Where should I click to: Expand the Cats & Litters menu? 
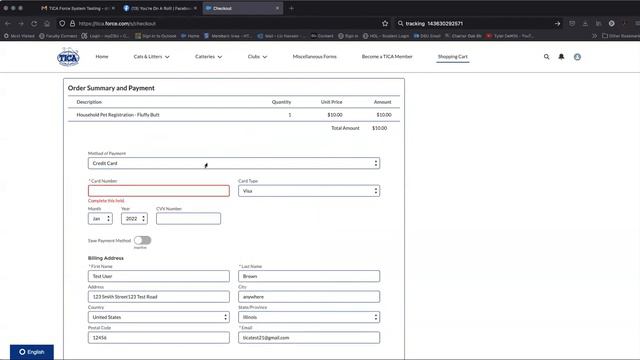click(x=151, y=57)
